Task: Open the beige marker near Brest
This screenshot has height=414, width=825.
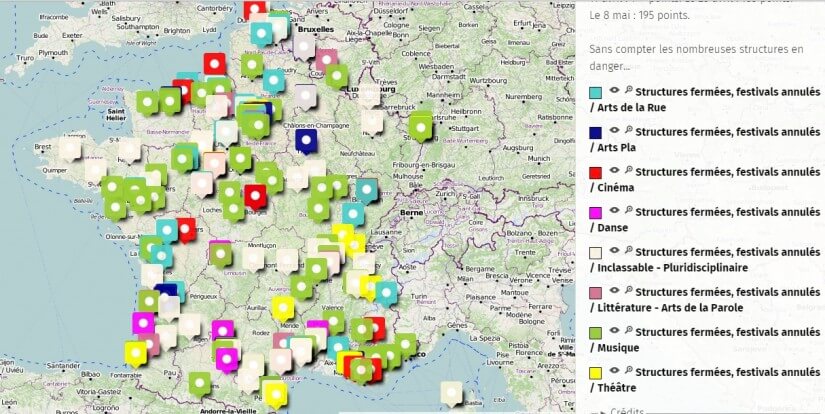Action: [x=70, y=149]
